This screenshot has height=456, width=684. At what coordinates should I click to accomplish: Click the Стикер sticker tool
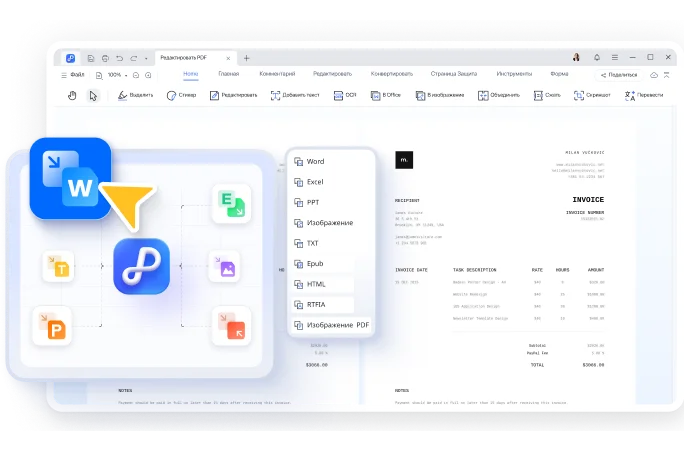click(181, 95)
